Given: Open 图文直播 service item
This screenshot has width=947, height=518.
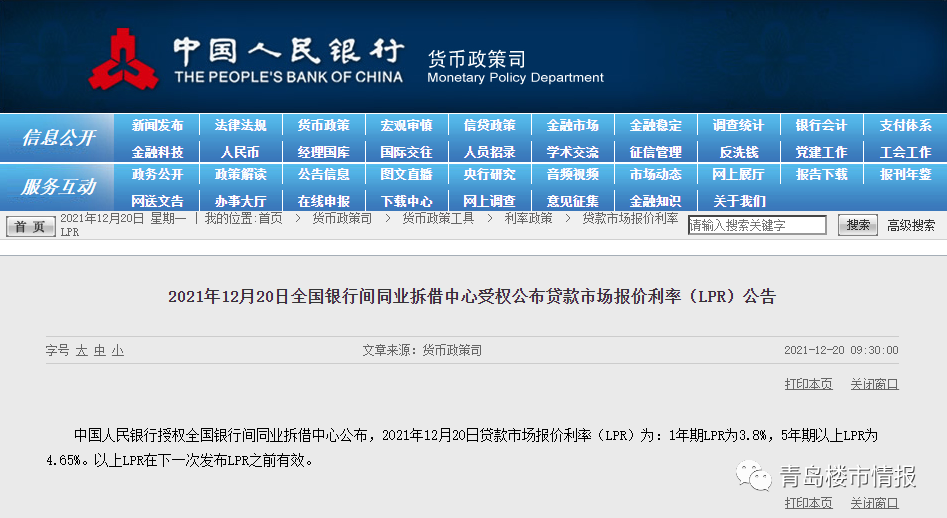Looking at the screenshot, I should [x=406, y=174].
